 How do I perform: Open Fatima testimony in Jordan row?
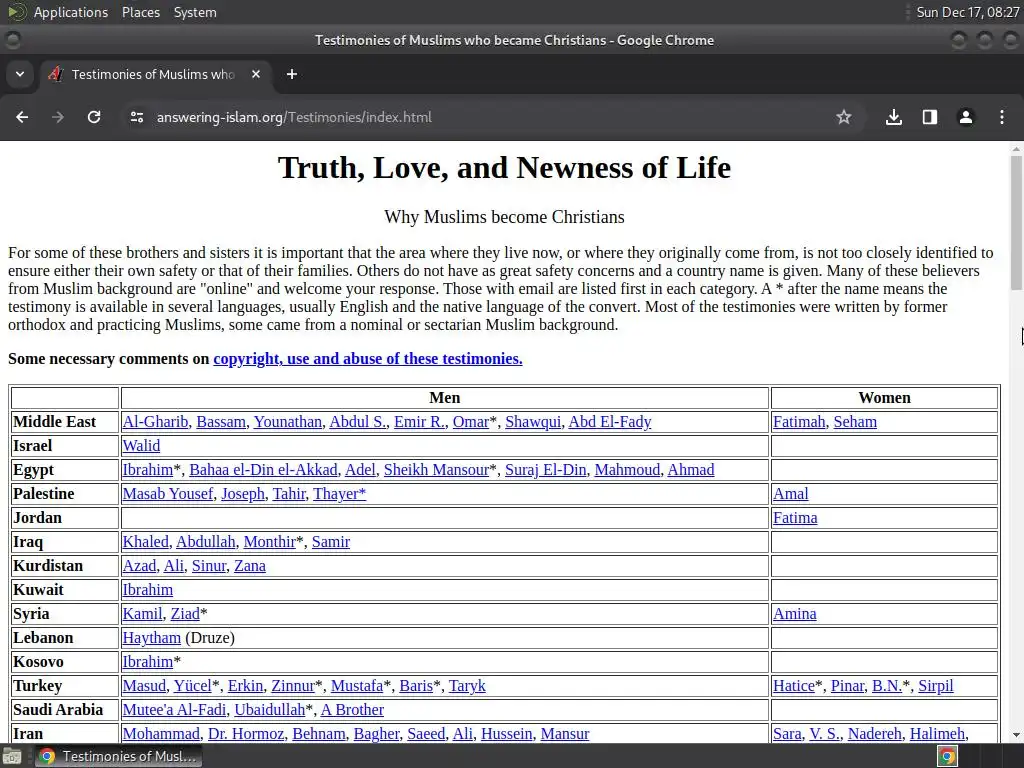pos(795,518)
